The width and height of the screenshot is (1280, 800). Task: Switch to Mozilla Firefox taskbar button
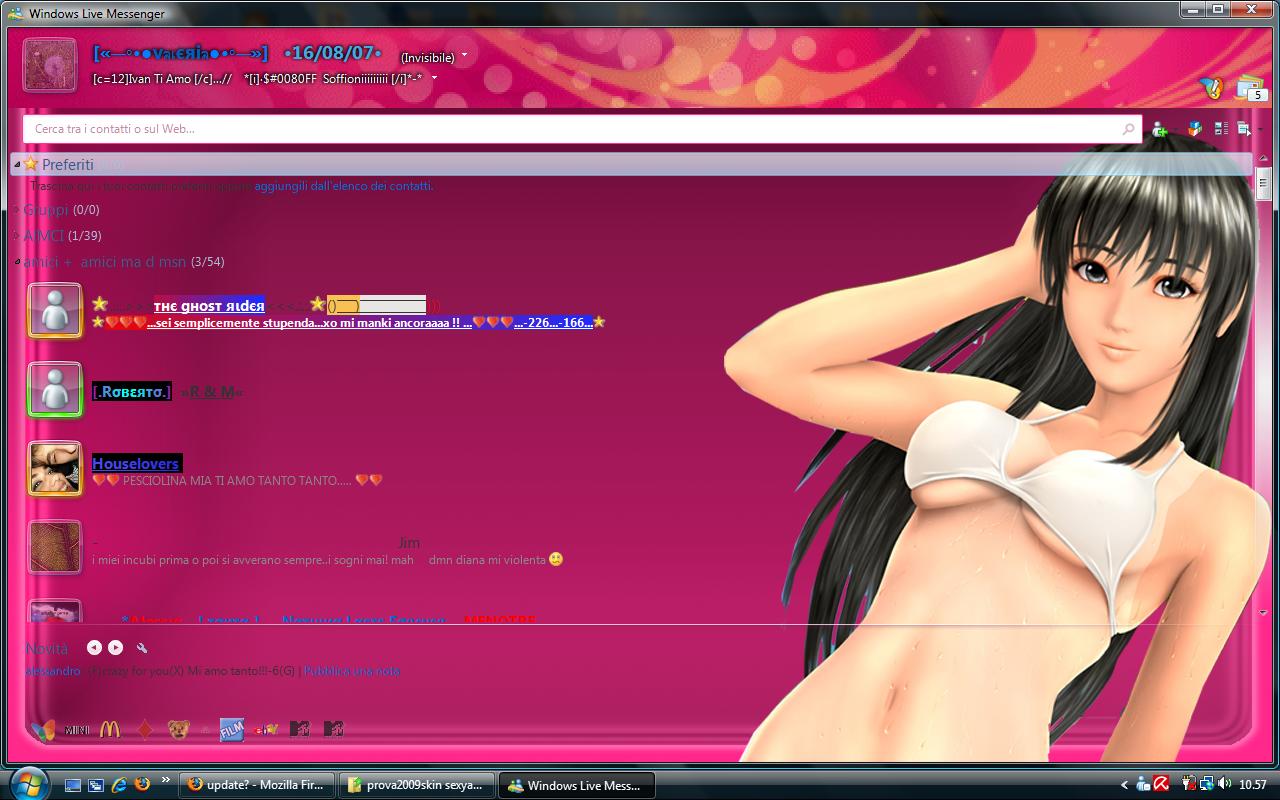tap(256, 785)
